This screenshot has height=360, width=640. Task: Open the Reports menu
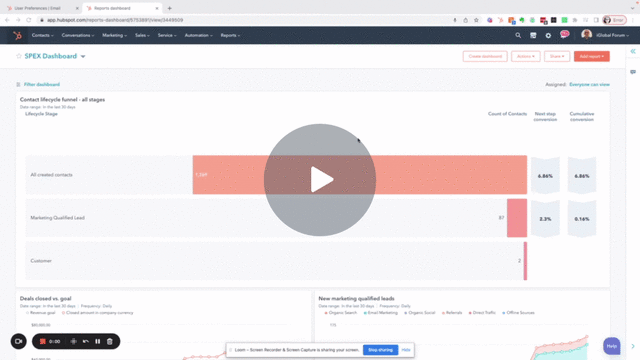[230, 36]
